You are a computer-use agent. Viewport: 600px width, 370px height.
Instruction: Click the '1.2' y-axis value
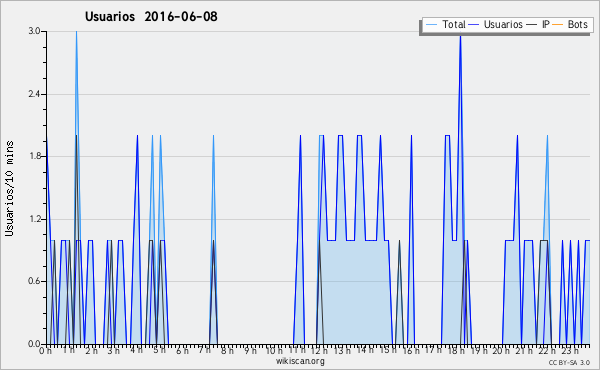point(35,219)
